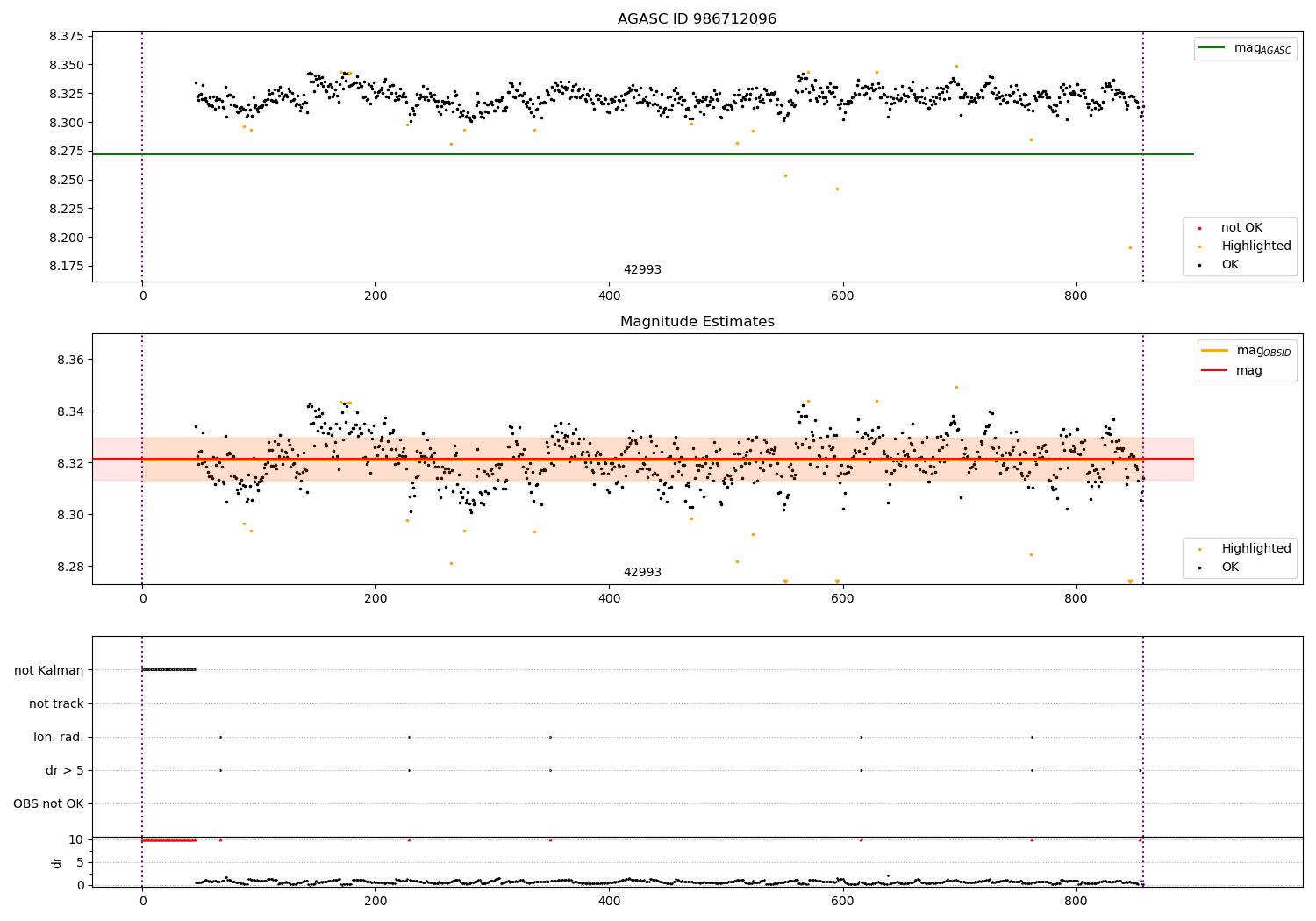Click the 8.36 tick label in middle plot
The width and height of the screenshot is (1316, 921).
(69, 361)
